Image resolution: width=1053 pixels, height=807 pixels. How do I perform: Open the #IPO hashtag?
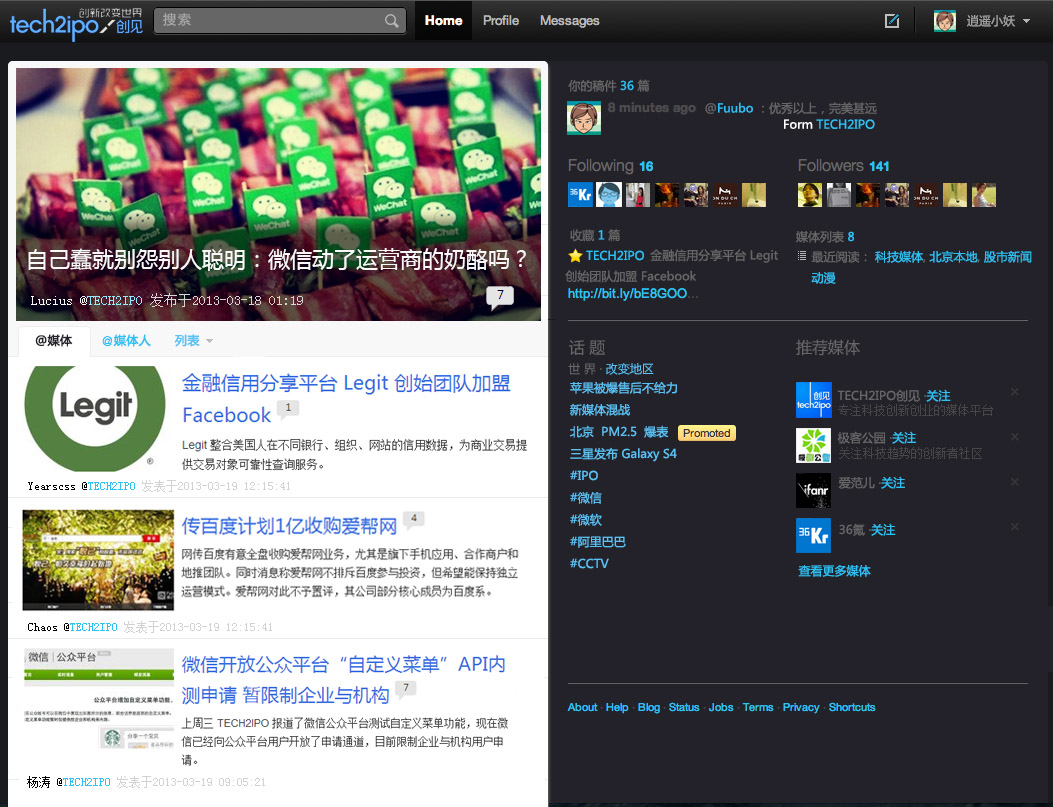click(584, 475)
